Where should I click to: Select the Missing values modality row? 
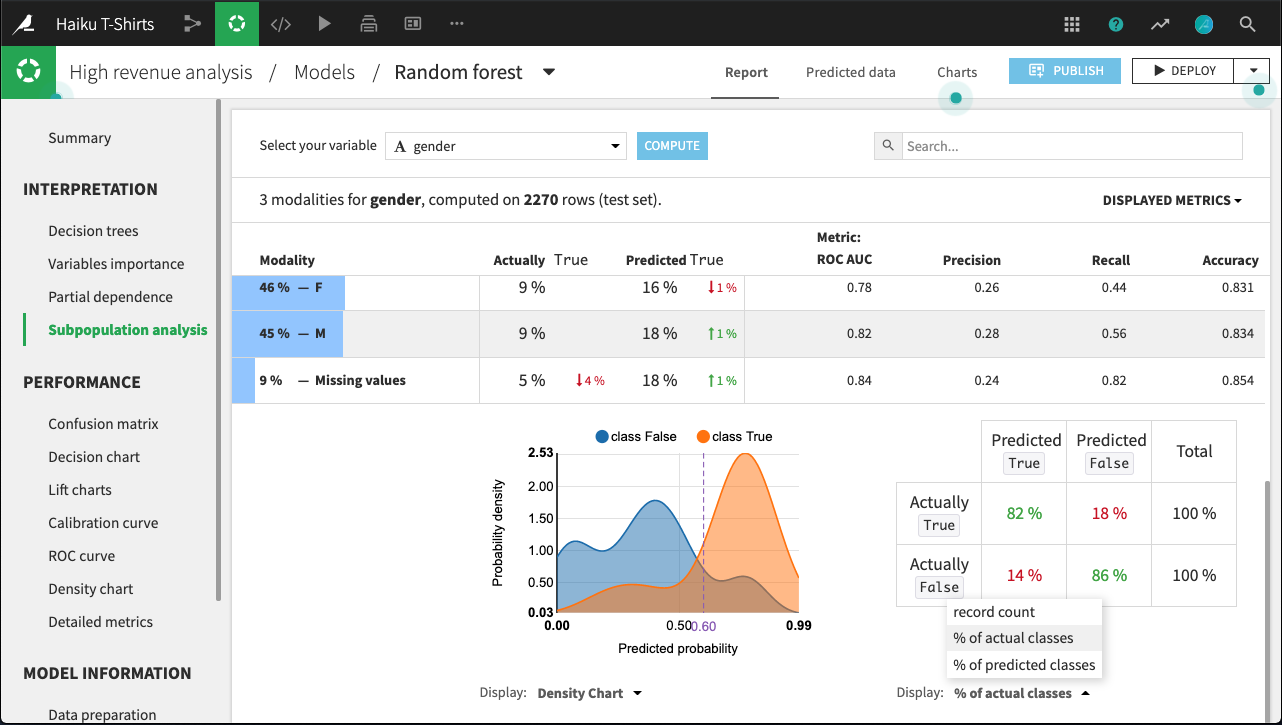point(748,381)
